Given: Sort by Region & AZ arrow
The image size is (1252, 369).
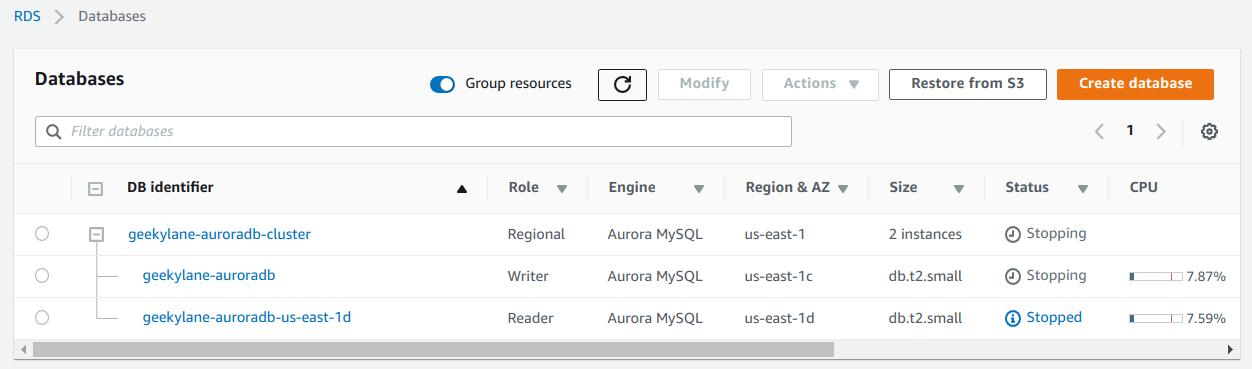Looking at the screenshot, I should 843,188.
